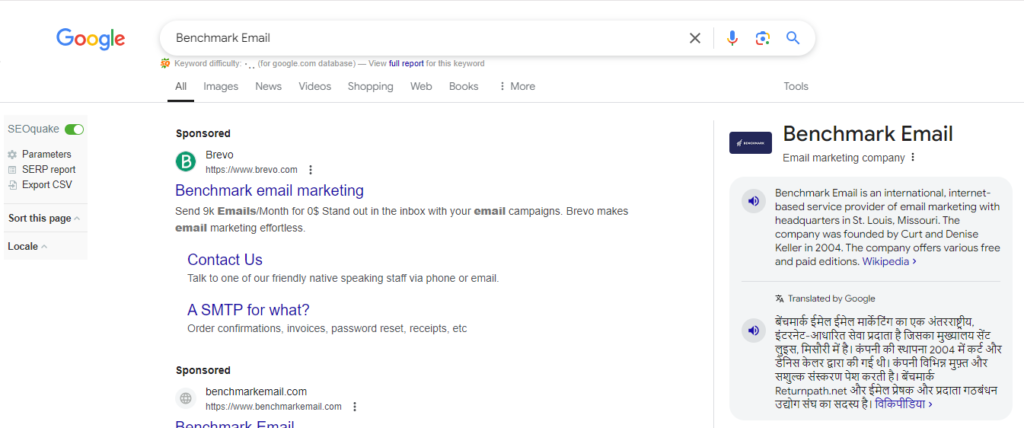Switch to the Books tab
The height and width of the screenshot is (428, 1024).
464,86
